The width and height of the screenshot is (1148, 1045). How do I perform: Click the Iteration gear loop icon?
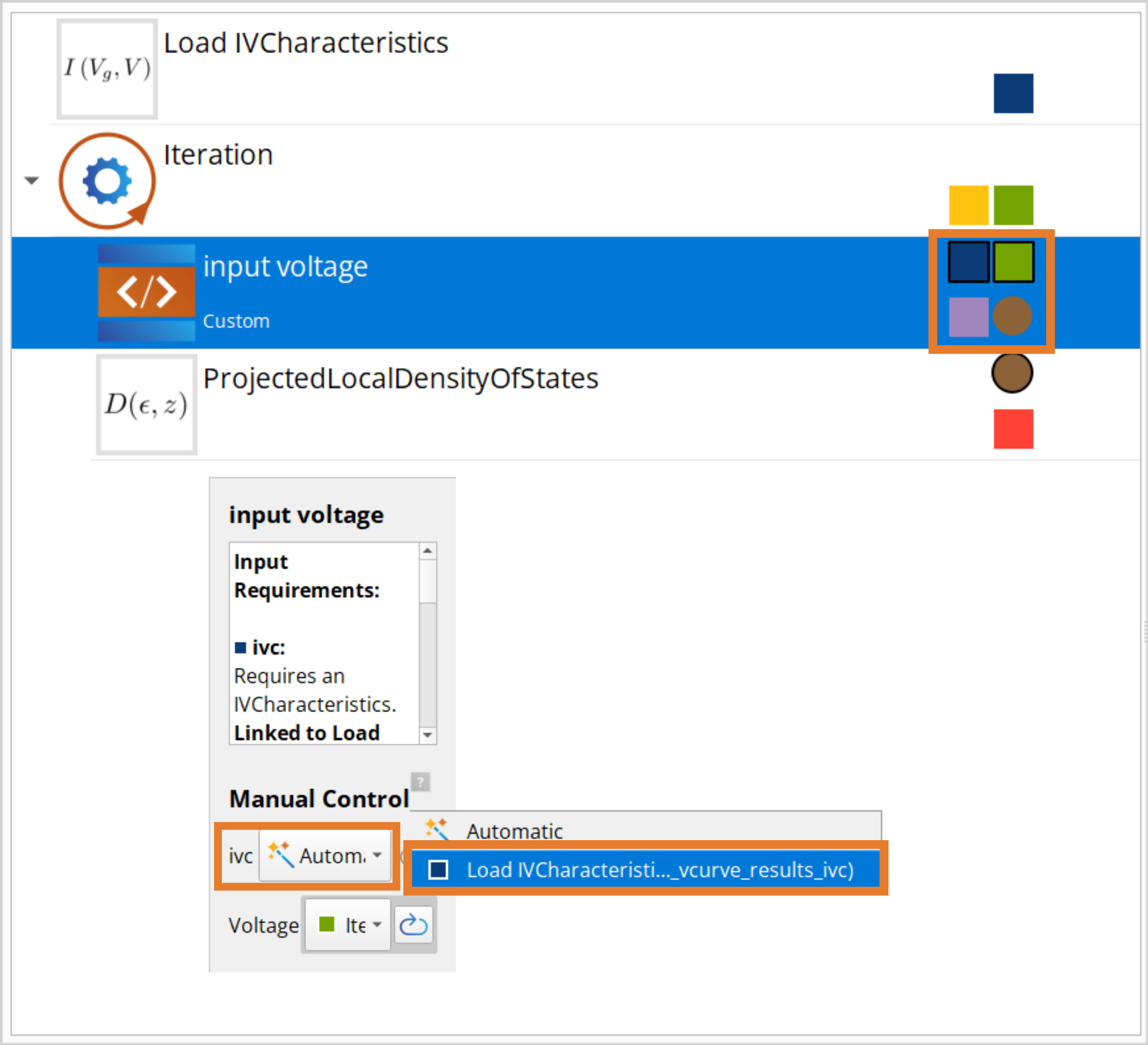point(107,181)
